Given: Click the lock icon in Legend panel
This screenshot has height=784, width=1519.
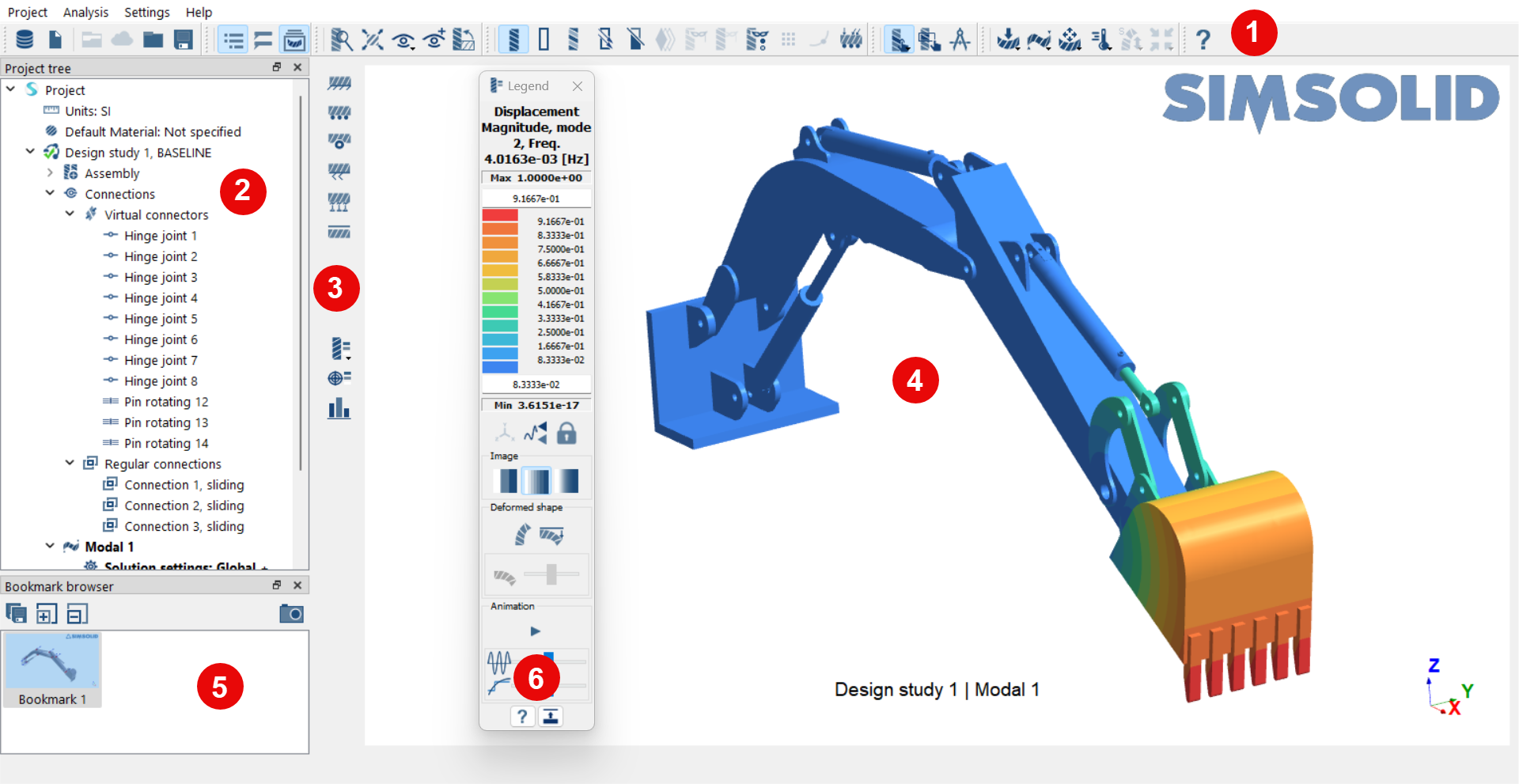Looking at the screenshot, I should pos(566,433).
